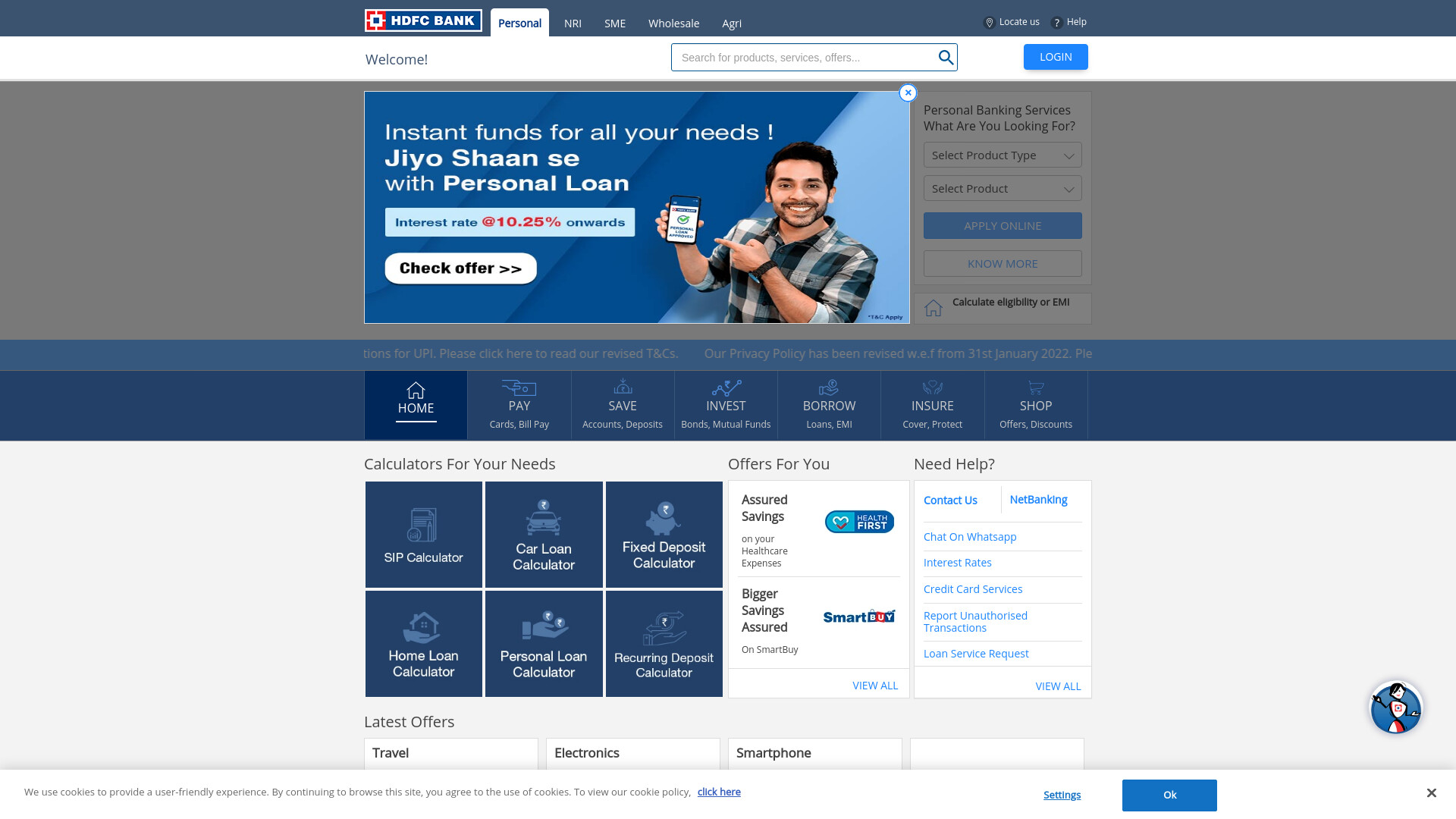Close the Personal Loan banner
Viewport: 1456px width, 819px height.
(908, 93)
